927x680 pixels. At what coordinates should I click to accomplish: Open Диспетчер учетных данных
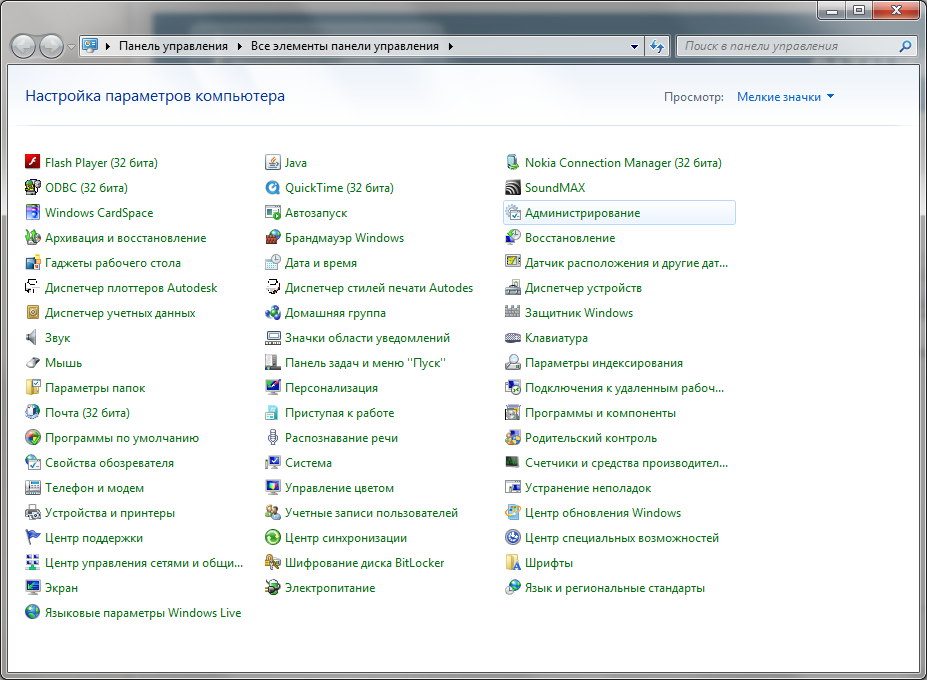pos(120,313)
